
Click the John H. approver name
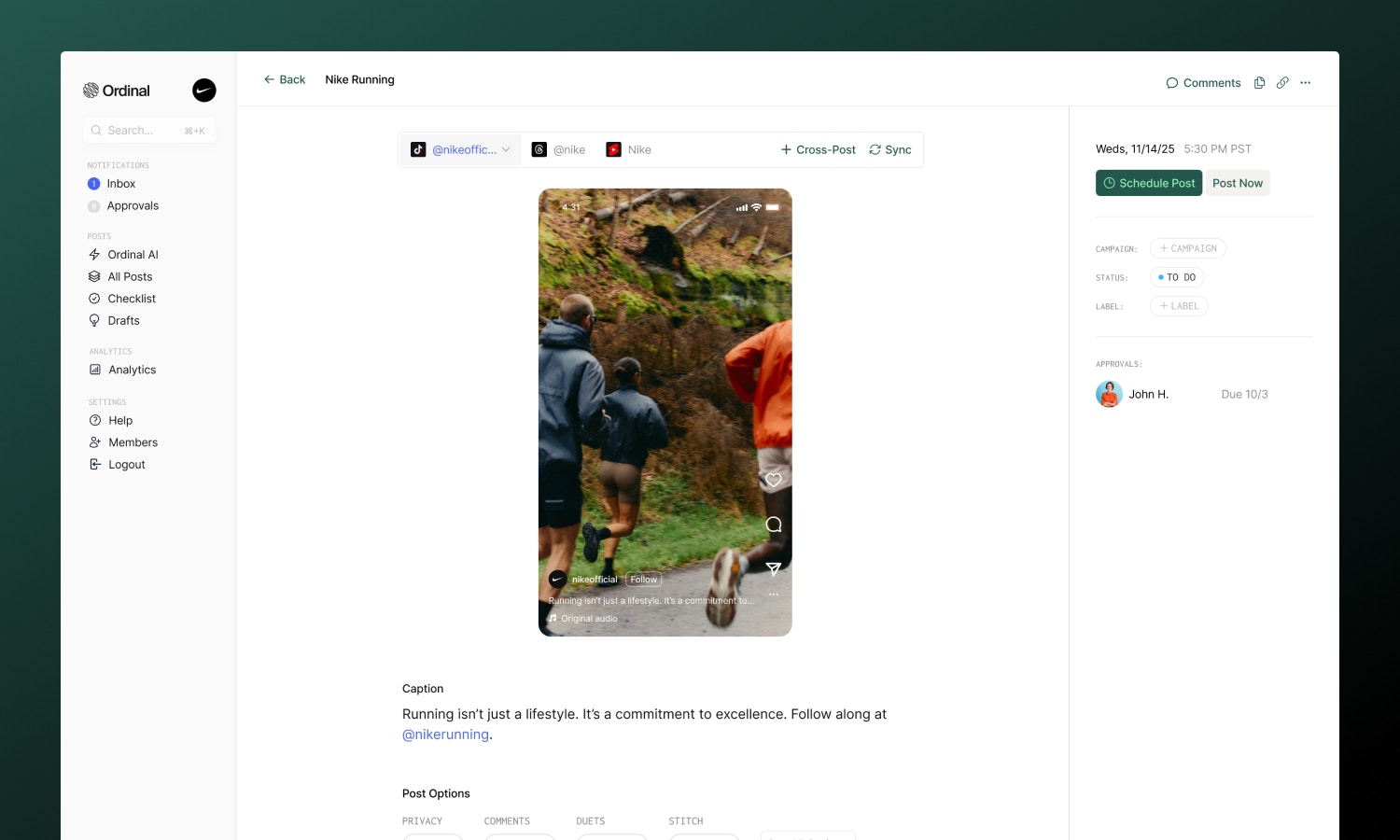click(x=1148, y=395)
